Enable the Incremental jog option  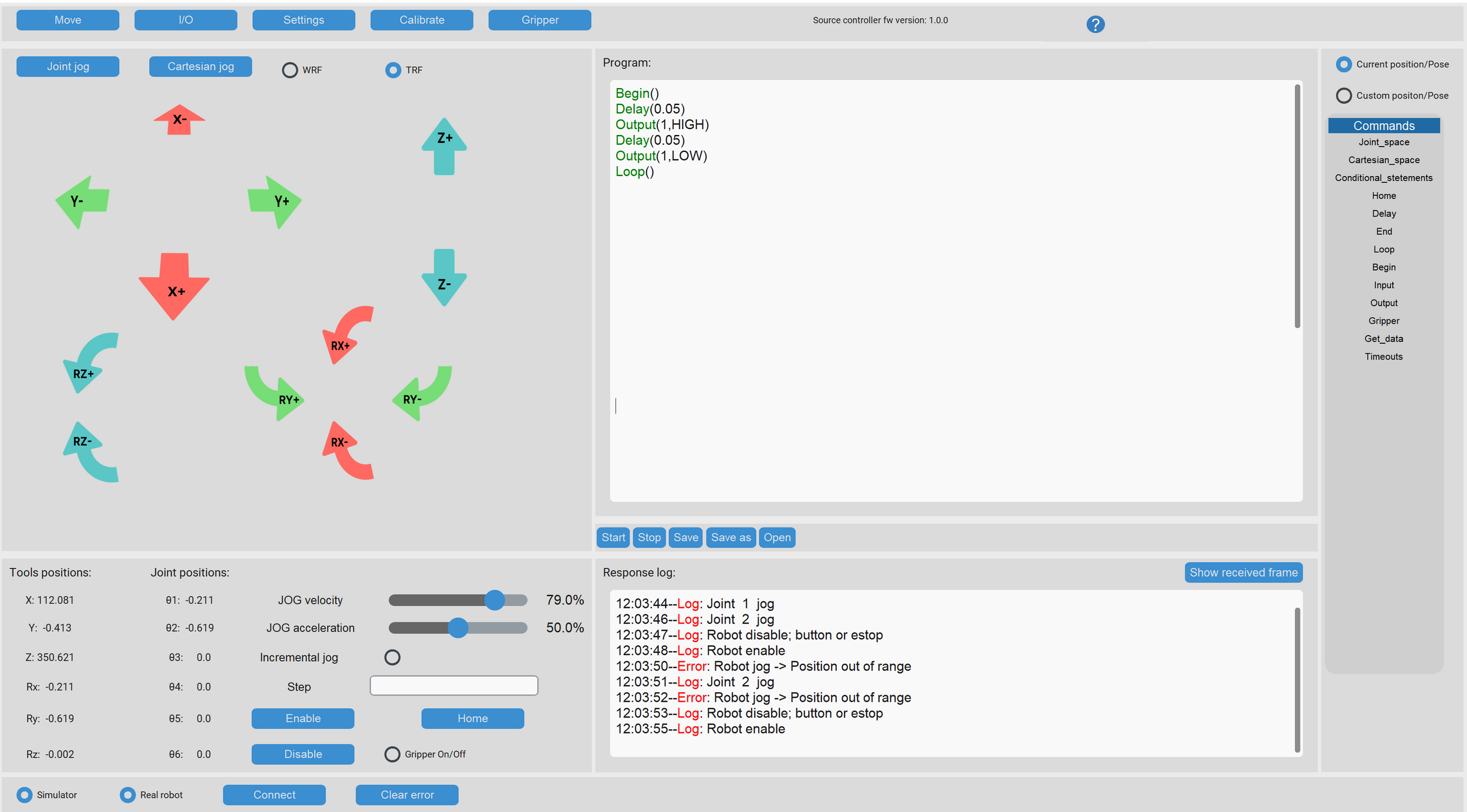click(x=392, y=657)
